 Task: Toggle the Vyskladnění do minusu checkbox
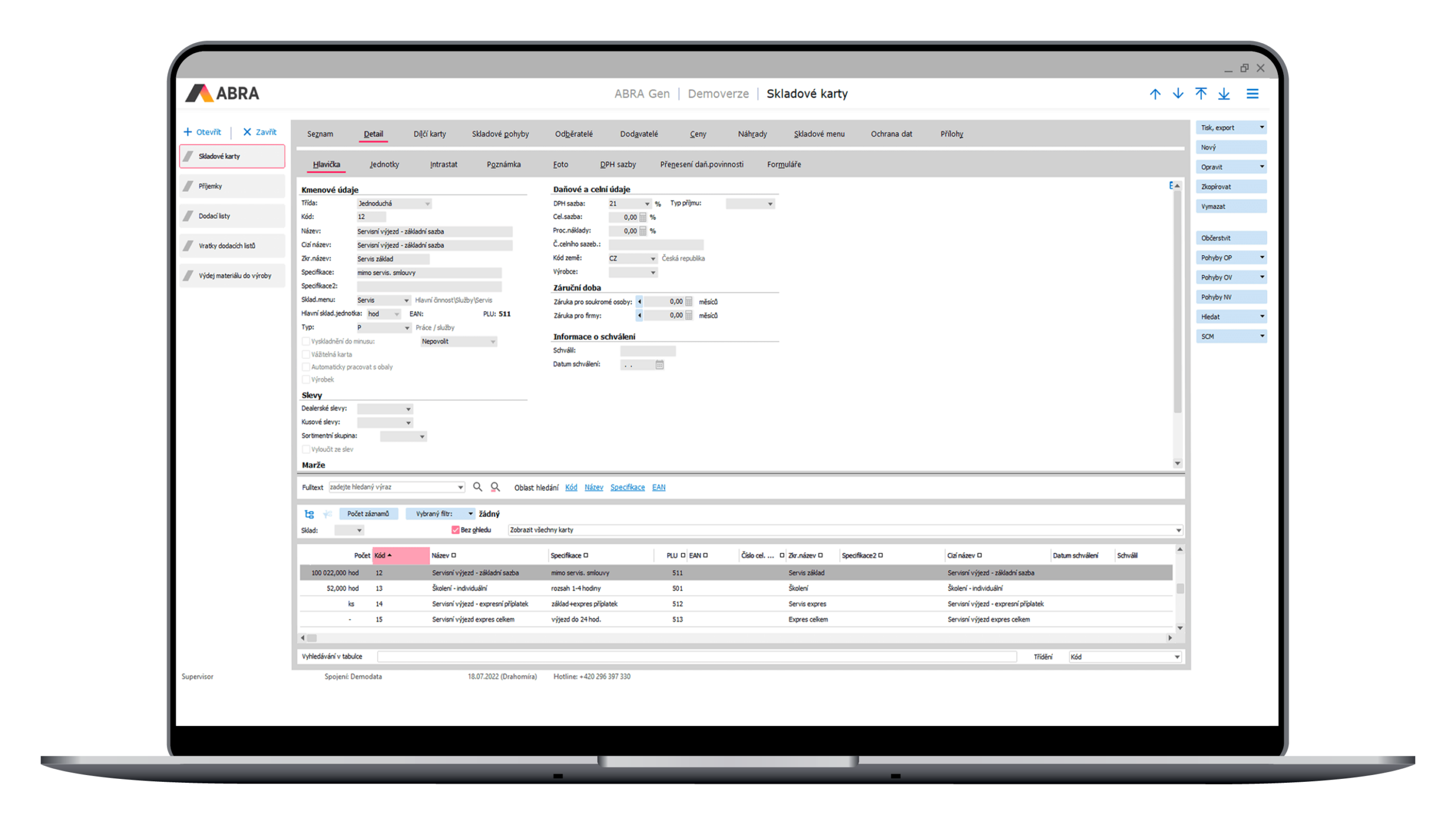coord(306,341)
